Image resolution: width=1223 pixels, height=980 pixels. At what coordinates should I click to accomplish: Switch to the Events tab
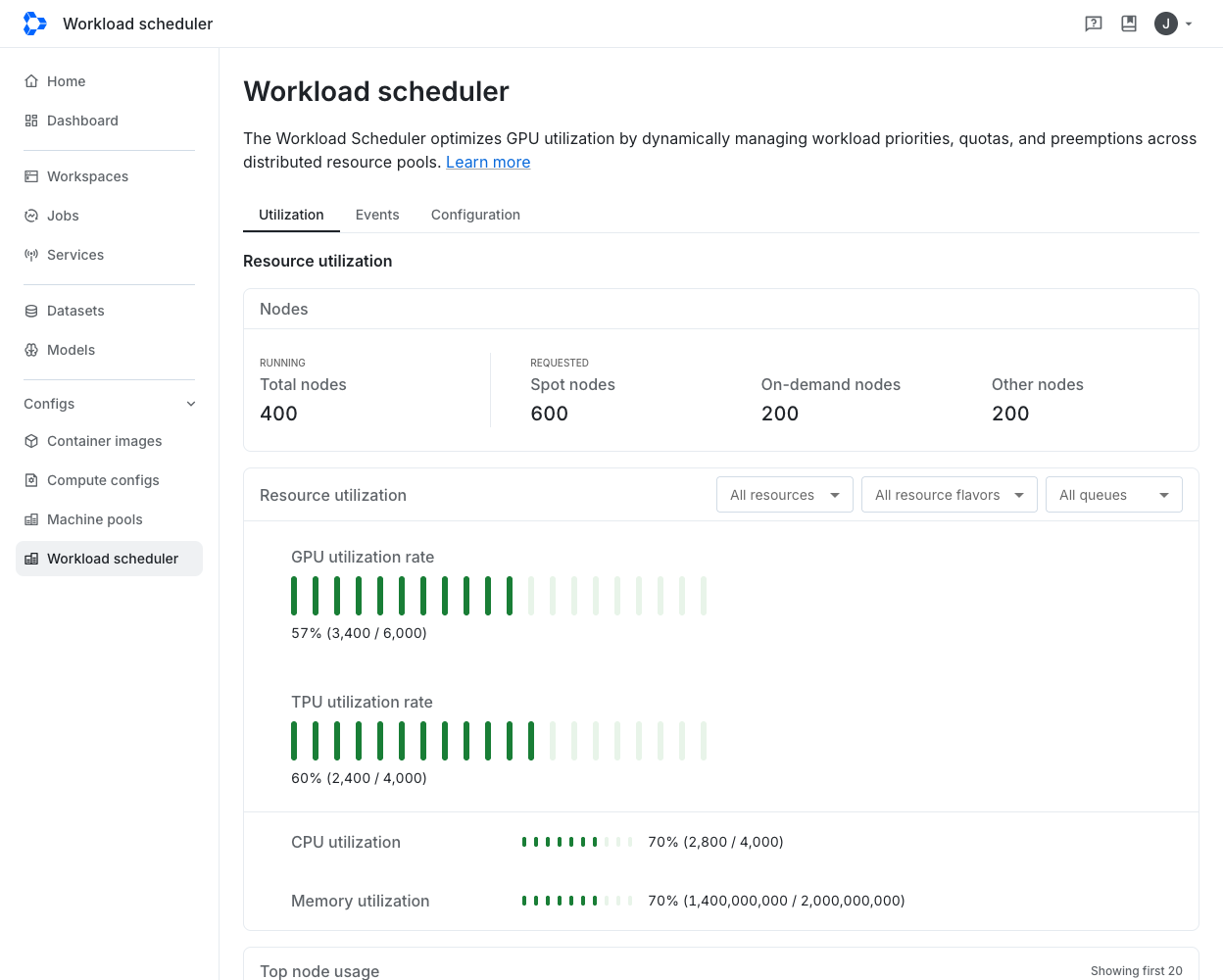click(x=377, y=215)
